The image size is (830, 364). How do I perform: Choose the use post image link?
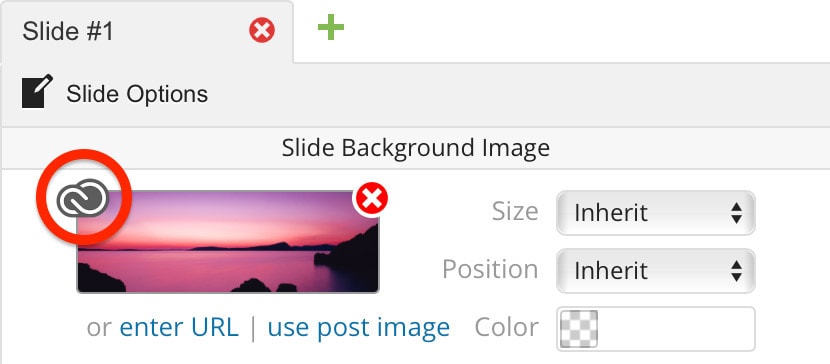click(x=359, y=327)
